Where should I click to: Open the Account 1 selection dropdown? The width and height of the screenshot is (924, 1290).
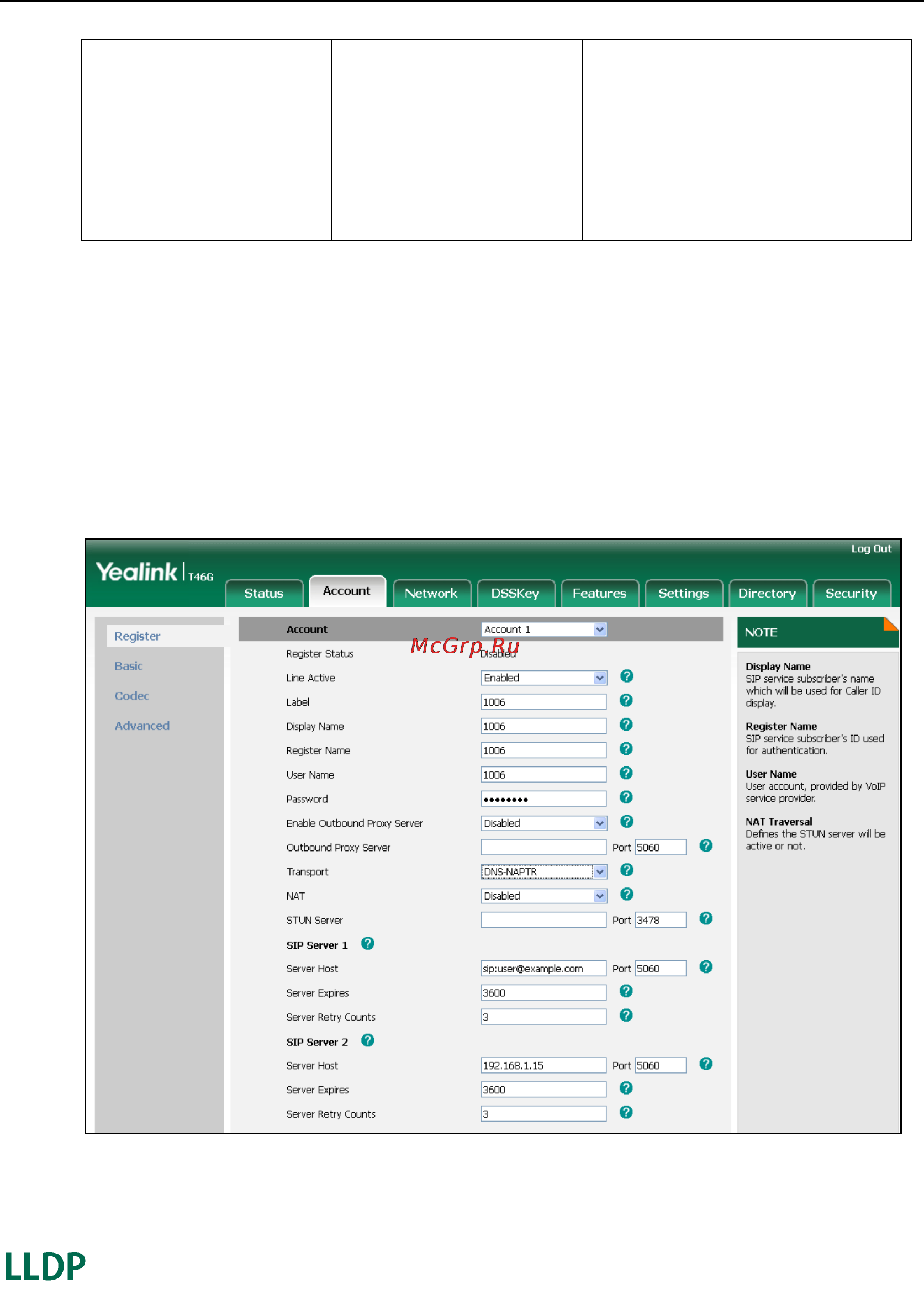pos(544,630)
